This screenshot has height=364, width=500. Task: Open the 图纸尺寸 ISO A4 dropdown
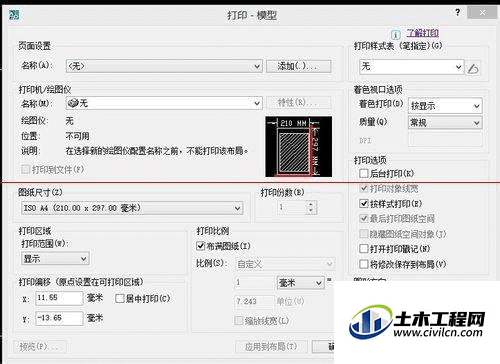[132, 208]
